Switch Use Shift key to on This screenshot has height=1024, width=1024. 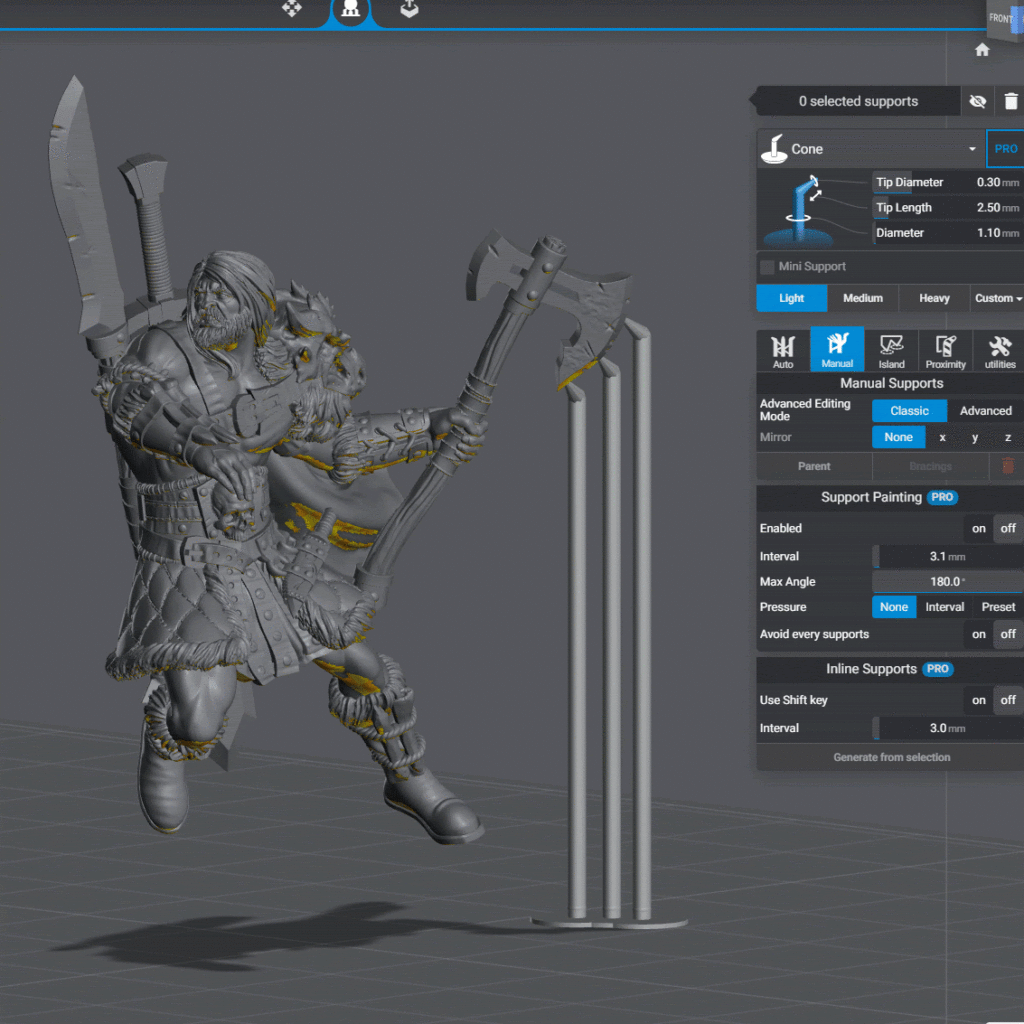[978, 700]
